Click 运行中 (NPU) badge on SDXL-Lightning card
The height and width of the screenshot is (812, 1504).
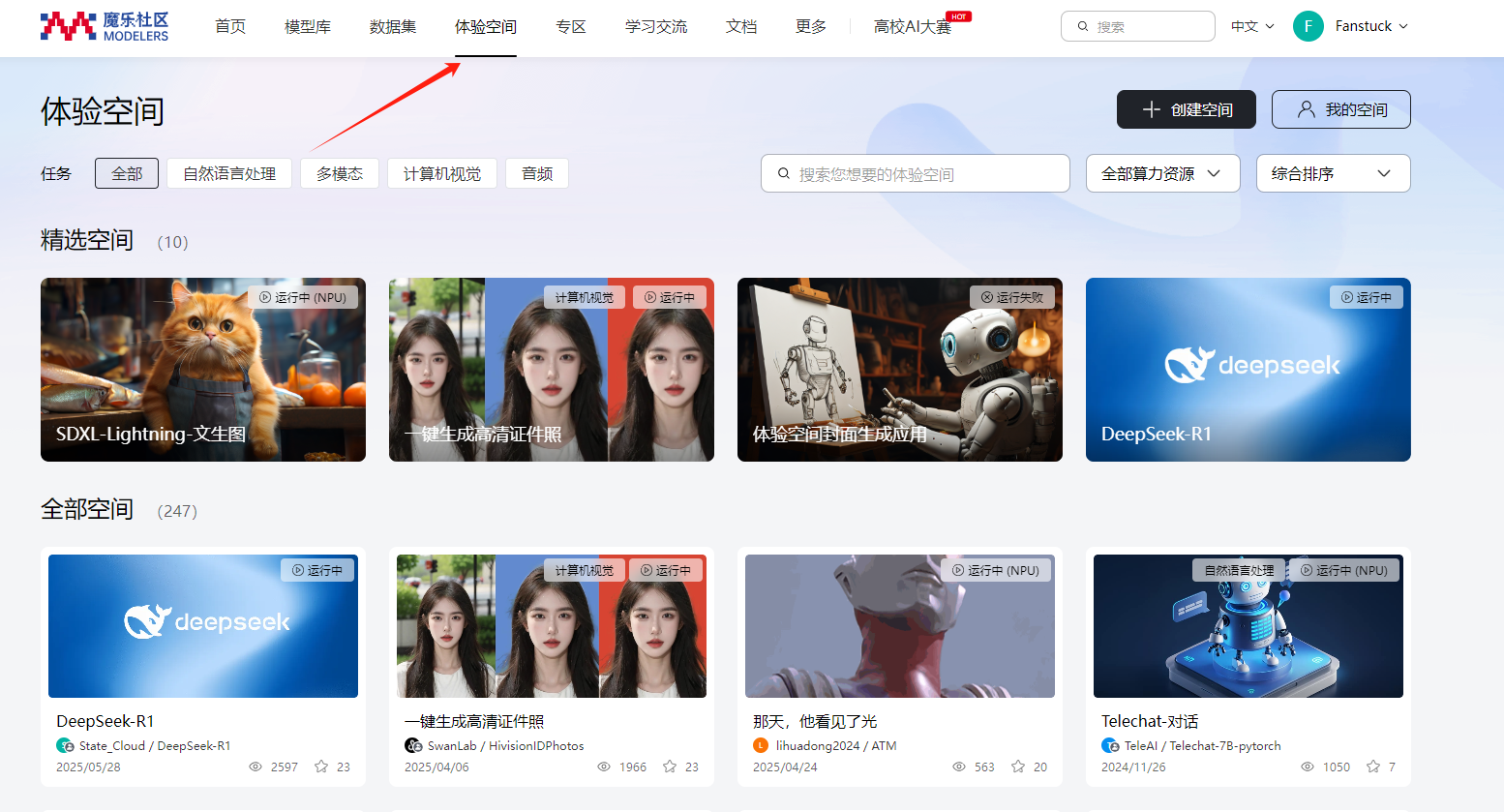pos(303,297)
